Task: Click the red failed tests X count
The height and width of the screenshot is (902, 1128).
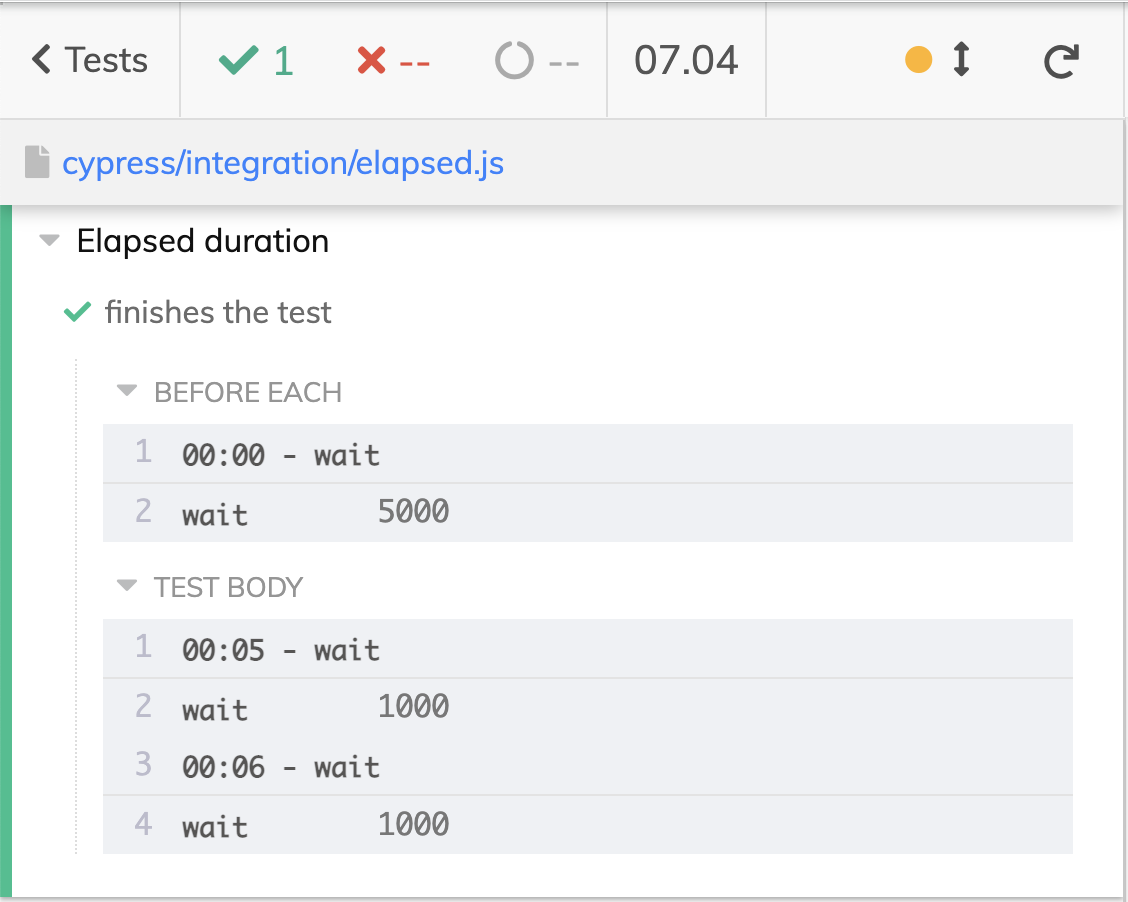Action: 393,61
